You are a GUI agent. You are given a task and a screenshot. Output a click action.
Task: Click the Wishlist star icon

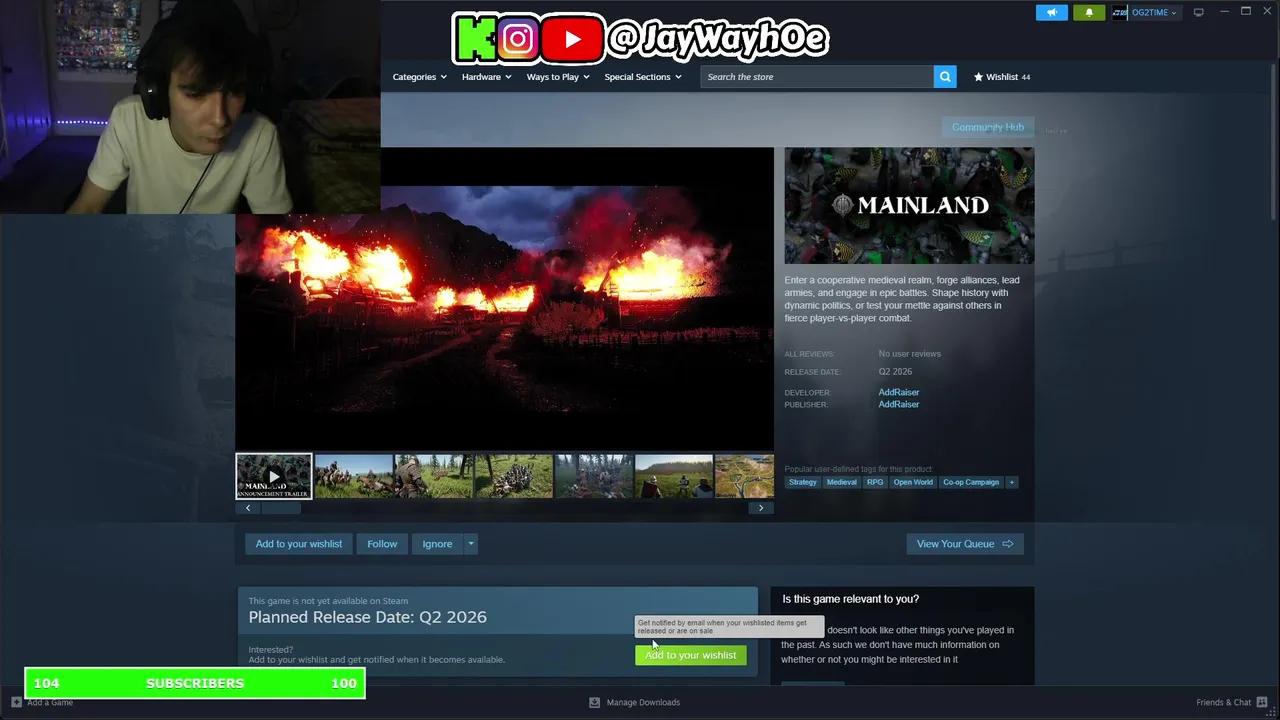(979, 77)
